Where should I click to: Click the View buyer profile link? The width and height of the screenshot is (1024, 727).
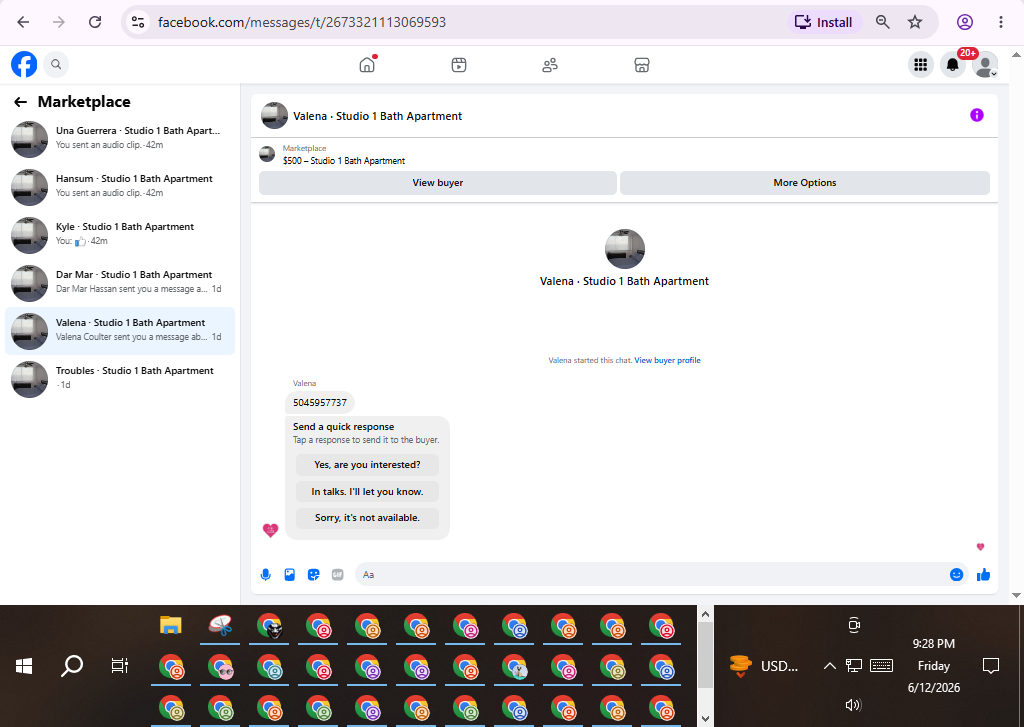667,361
